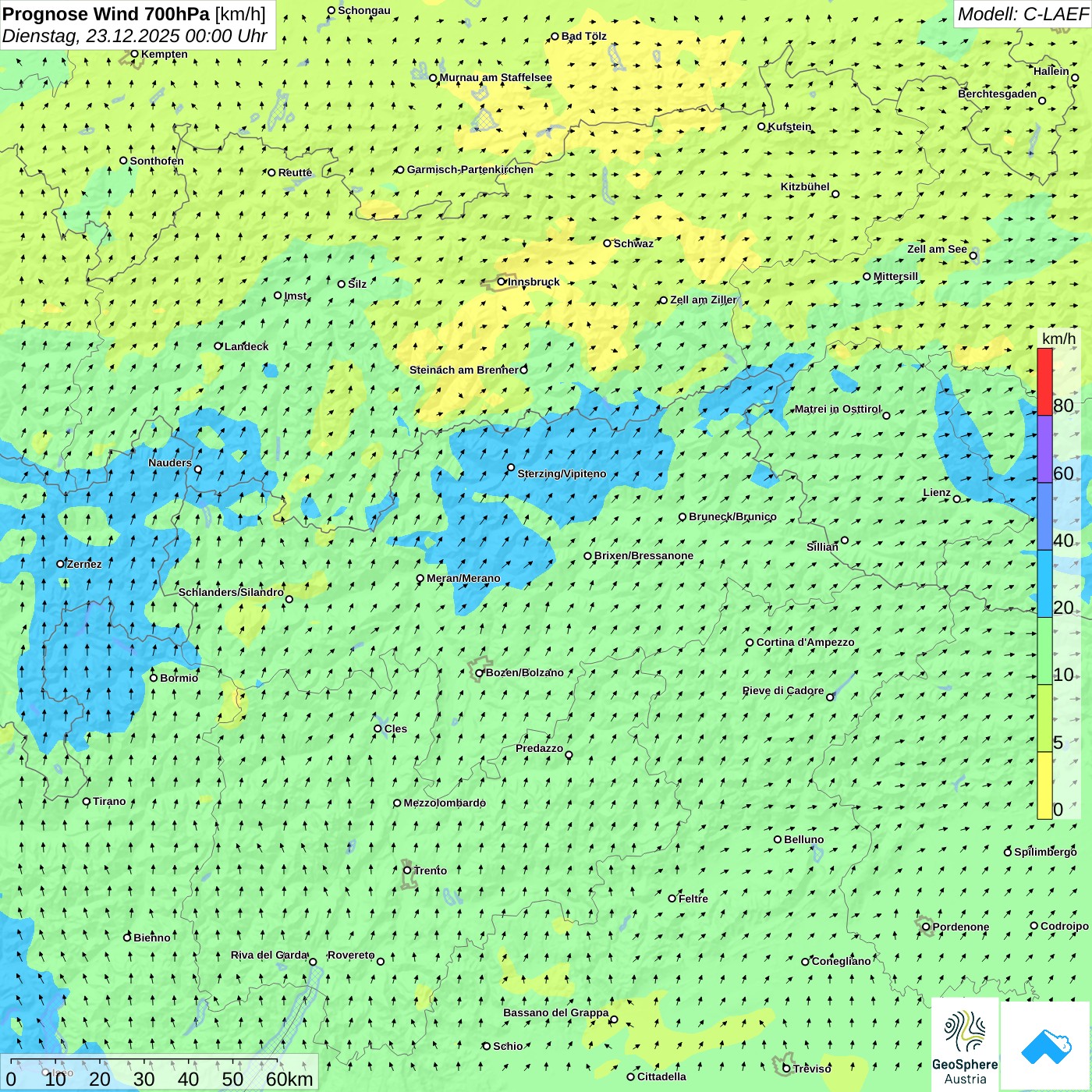
Task: Click the 'km/h' legend heading
Action: click(x=1058, y=339)
